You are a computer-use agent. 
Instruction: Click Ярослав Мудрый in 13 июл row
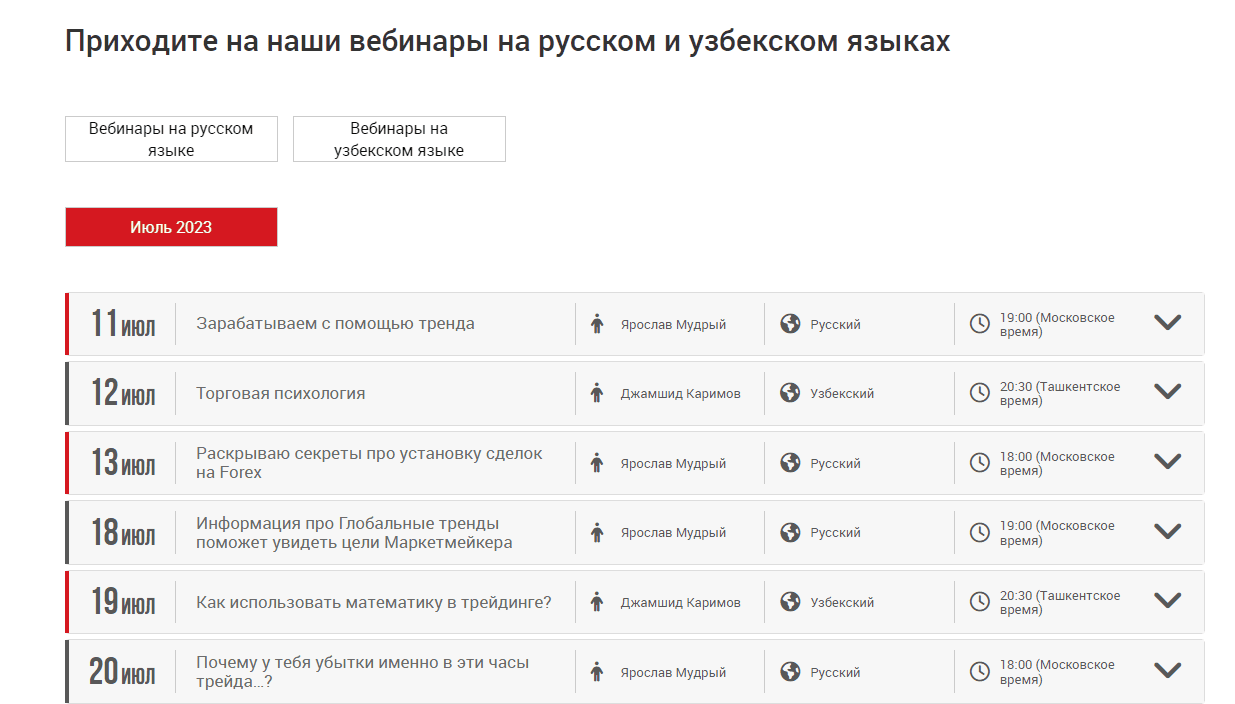[673, 463]
